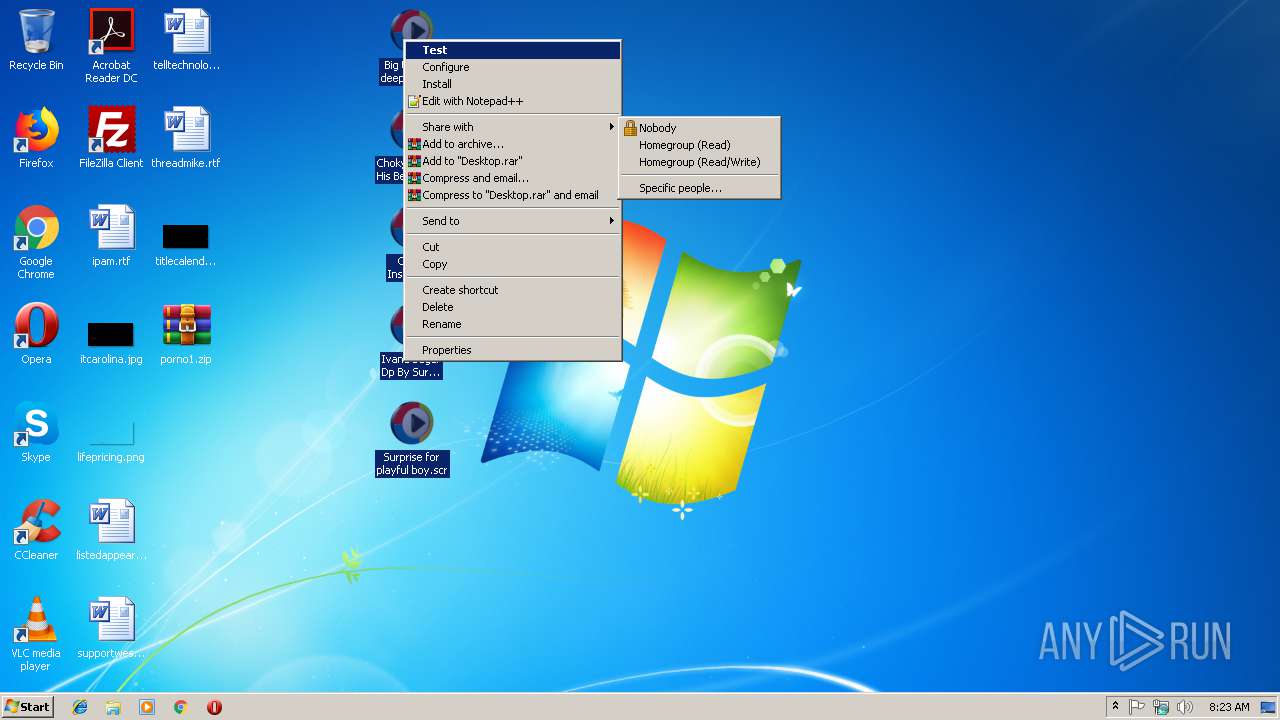Choose Specific people... sharing option
This screenshot has height=720, width=1280.
(700, 188)
